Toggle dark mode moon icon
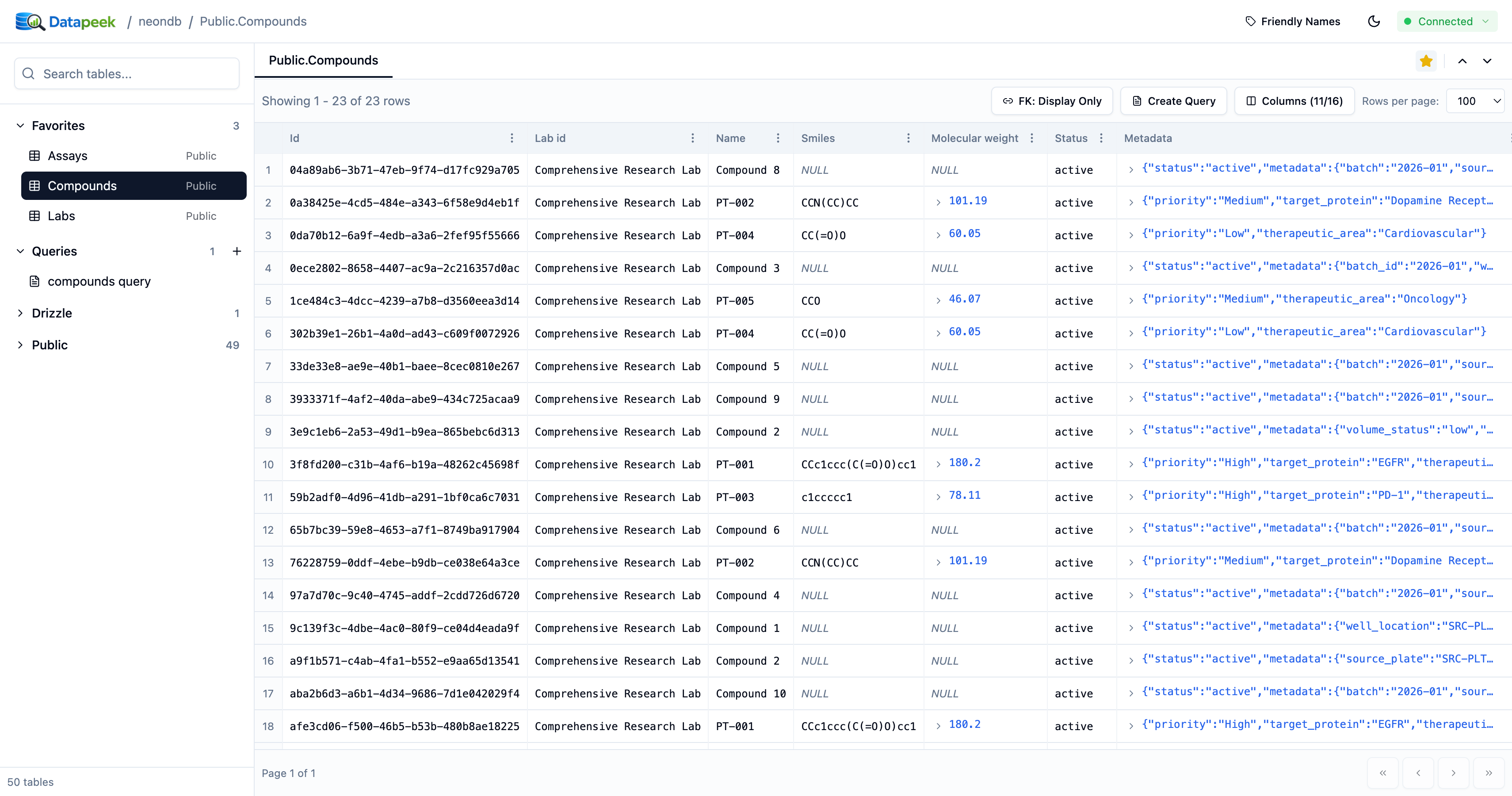 pos(1374,22)
